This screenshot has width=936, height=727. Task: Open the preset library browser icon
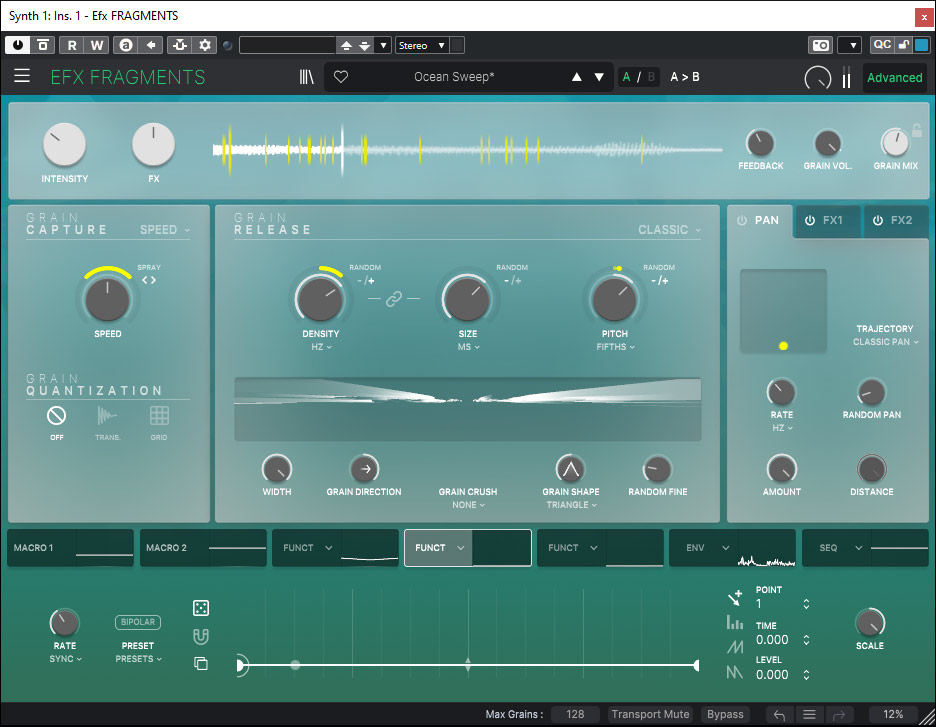tap(307, 77)
